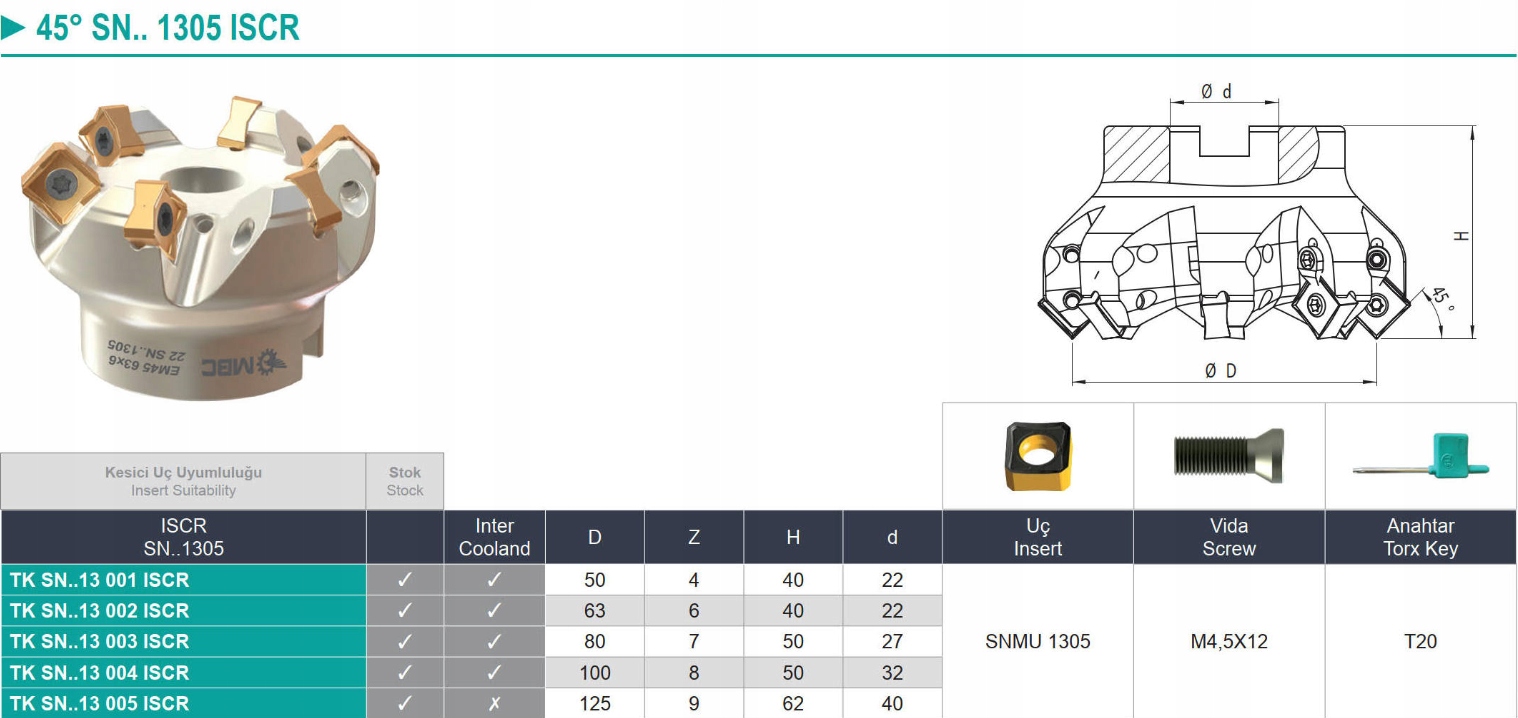Click the "ISCR SN..1305" column header
Image resolution: width=1518 pixels, height=718 pixels.
click(x=183, y=537)
